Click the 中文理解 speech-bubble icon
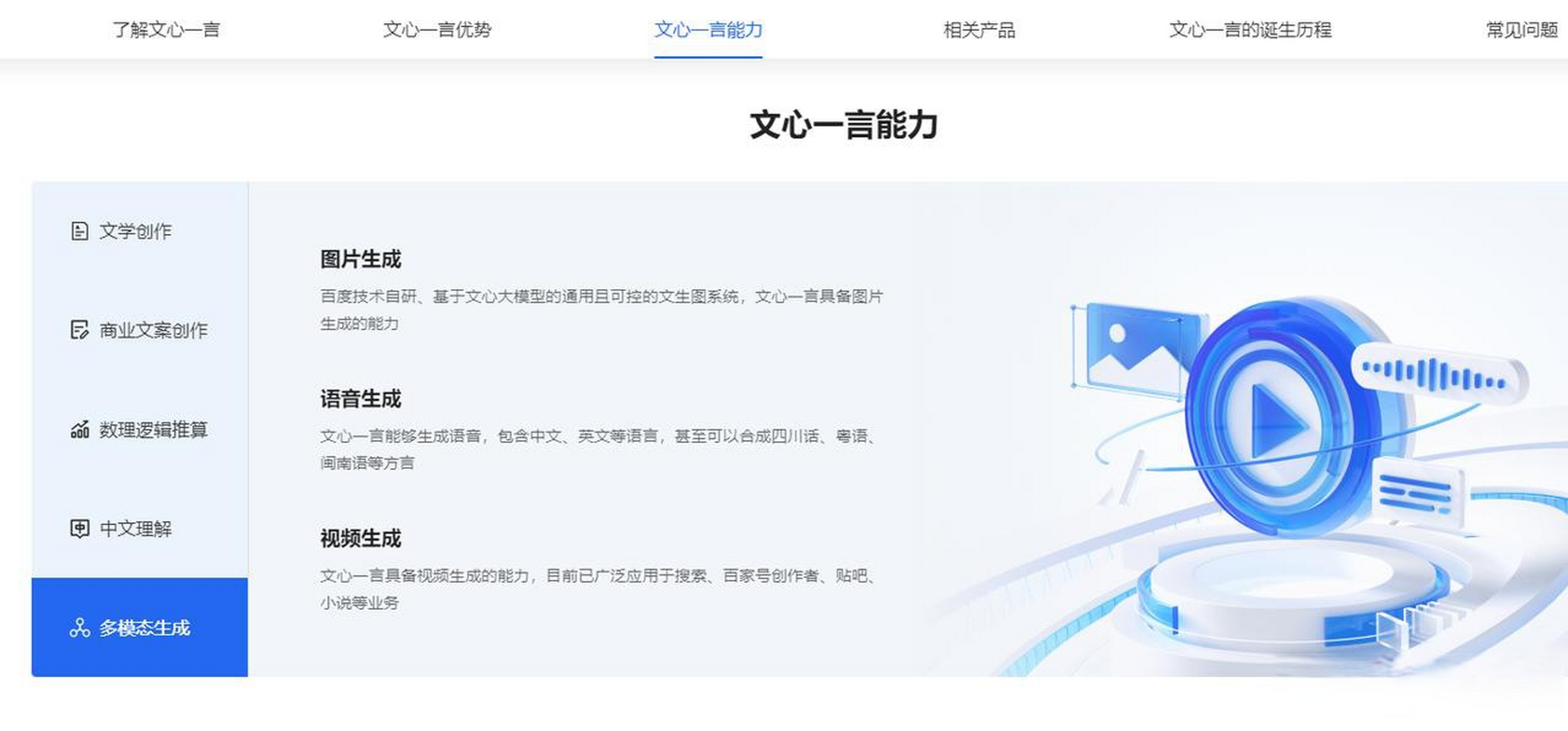The image size is (1568, 731). 80,529
